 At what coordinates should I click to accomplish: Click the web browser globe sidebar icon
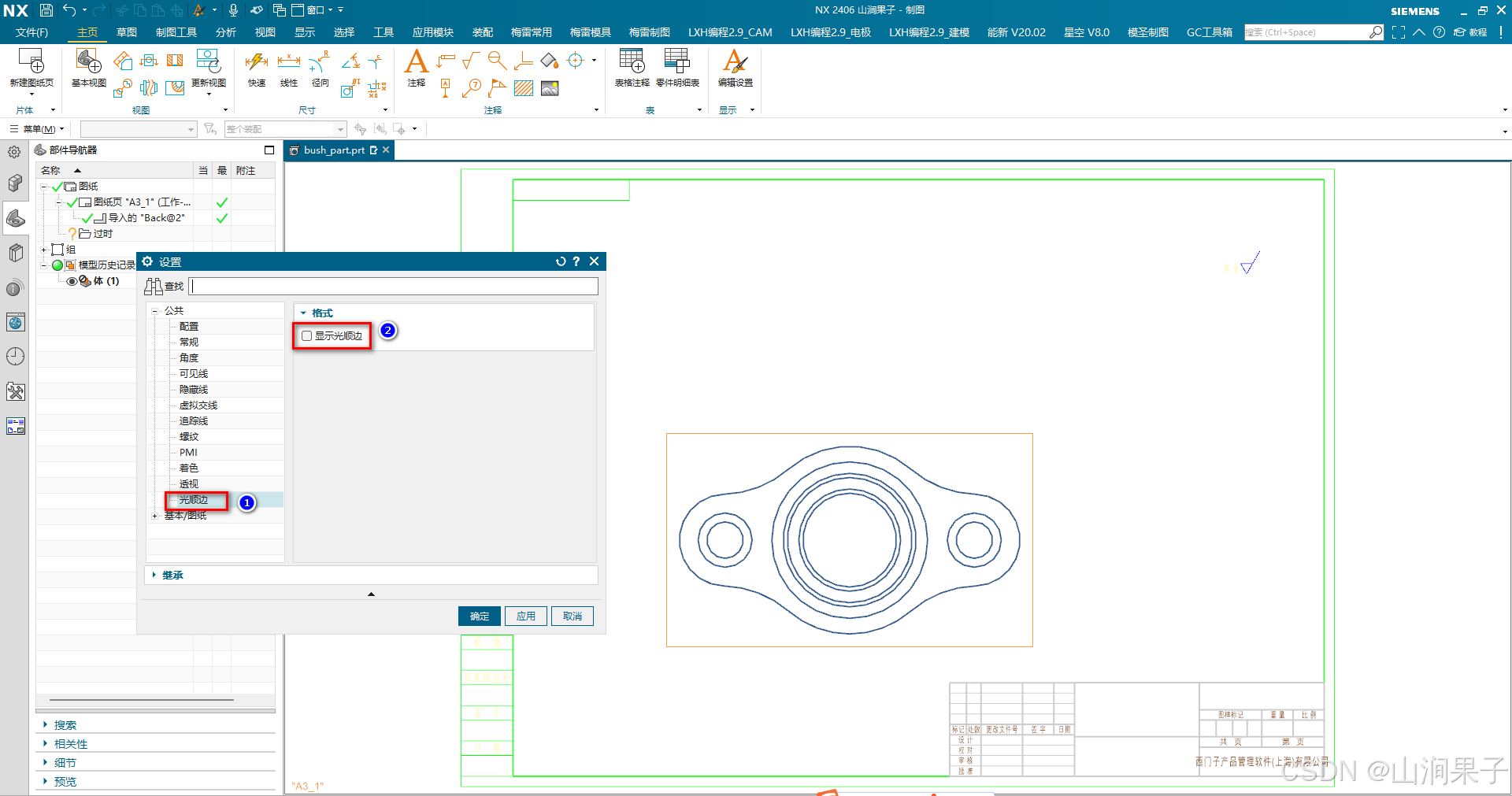click(x=16, y=322)
